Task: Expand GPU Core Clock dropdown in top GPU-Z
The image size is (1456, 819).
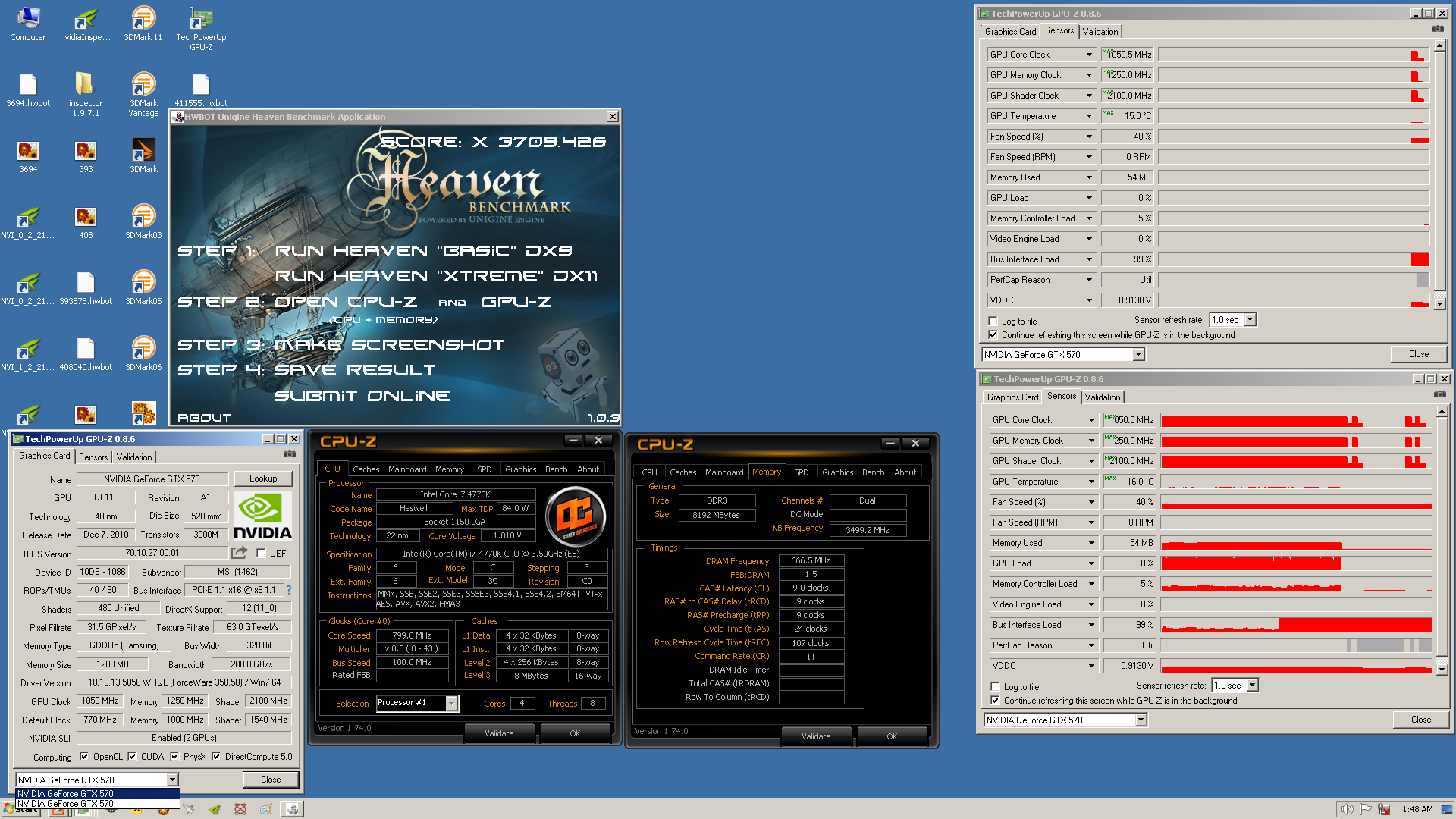Action: pyautogui.click(x=1089, y=55)
